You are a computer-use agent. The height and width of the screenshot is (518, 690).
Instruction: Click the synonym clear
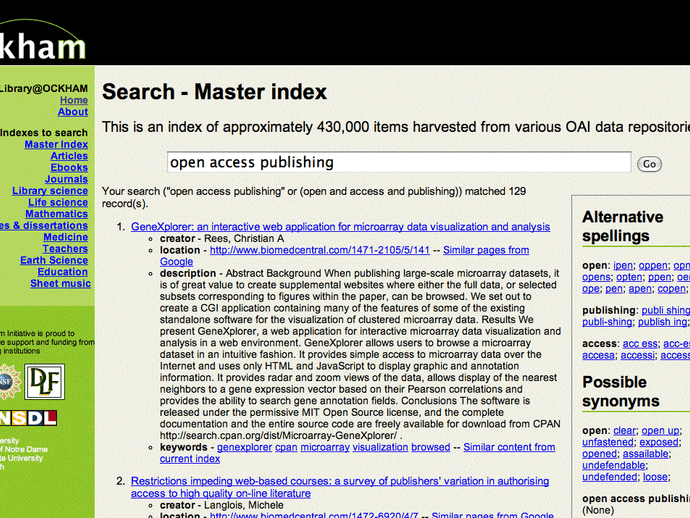point(624,430)
